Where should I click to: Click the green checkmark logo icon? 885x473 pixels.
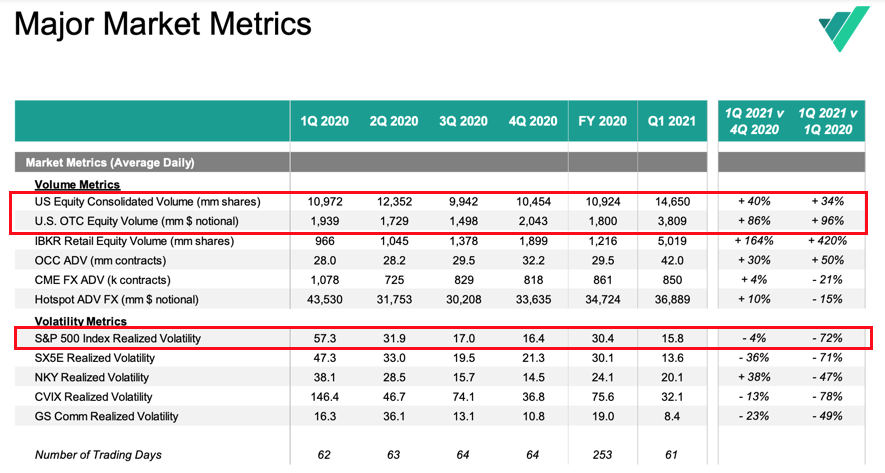844,28
